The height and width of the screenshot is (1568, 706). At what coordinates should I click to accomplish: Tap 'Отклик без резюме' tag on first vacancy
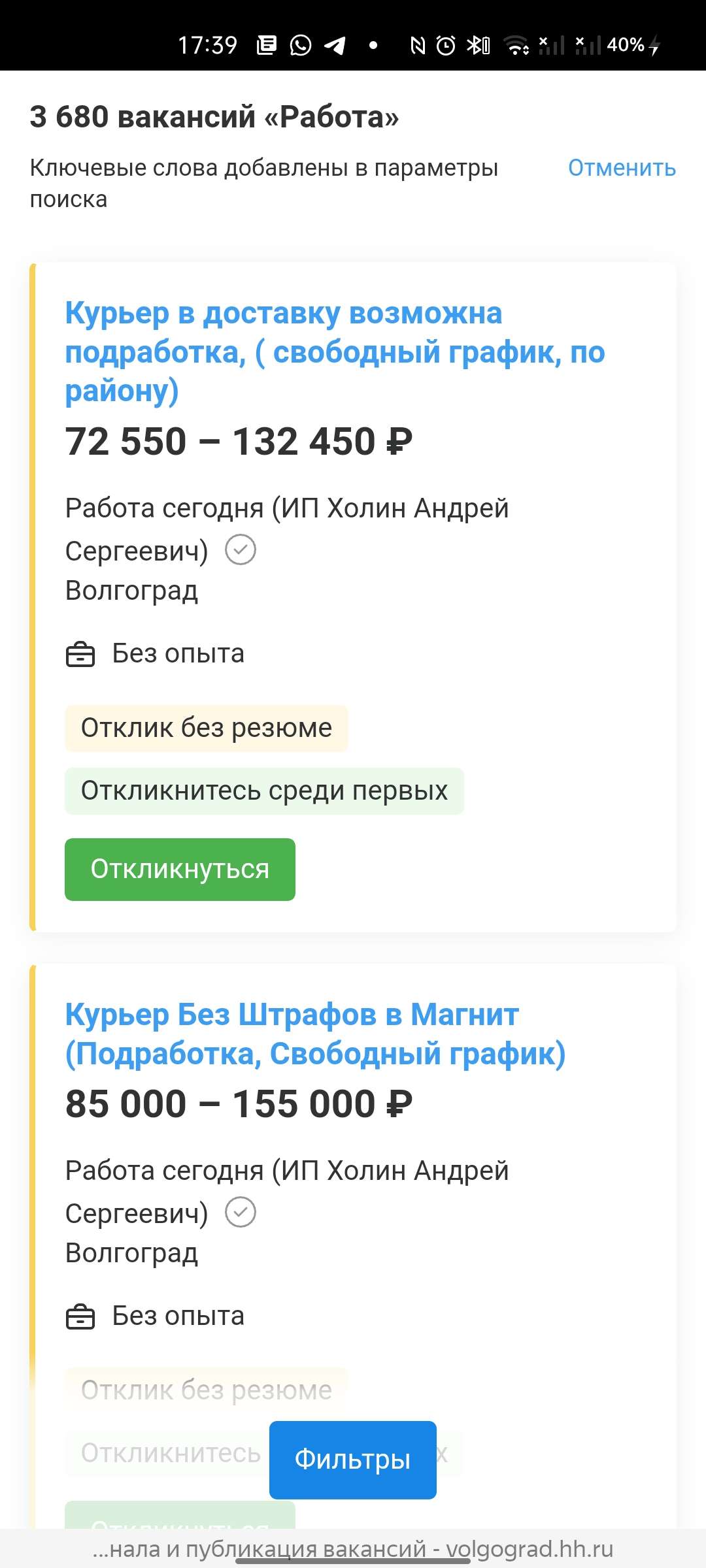click(206, 728)
